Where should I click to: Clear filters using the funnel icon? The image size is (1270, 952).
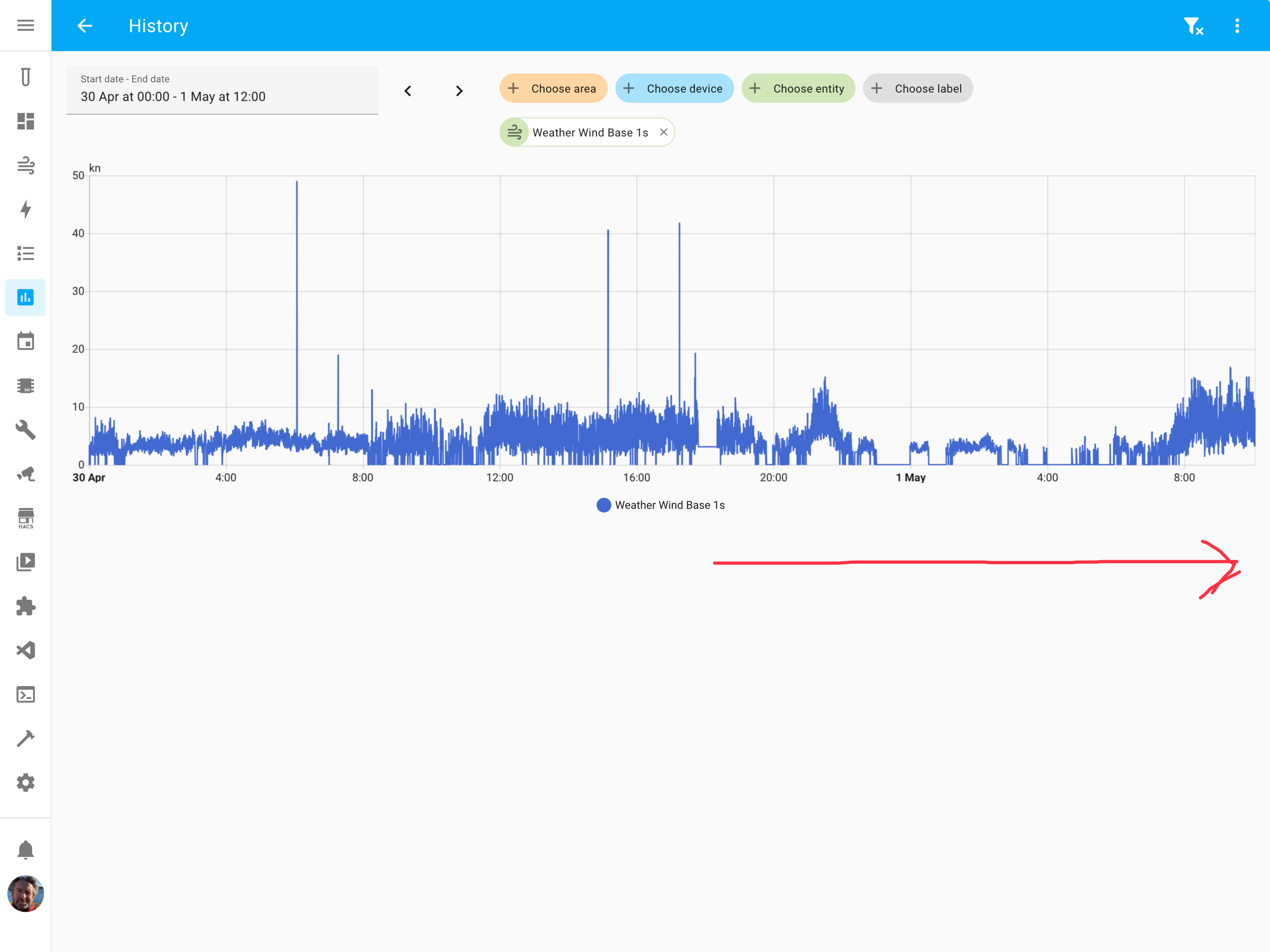point(1194,25)
